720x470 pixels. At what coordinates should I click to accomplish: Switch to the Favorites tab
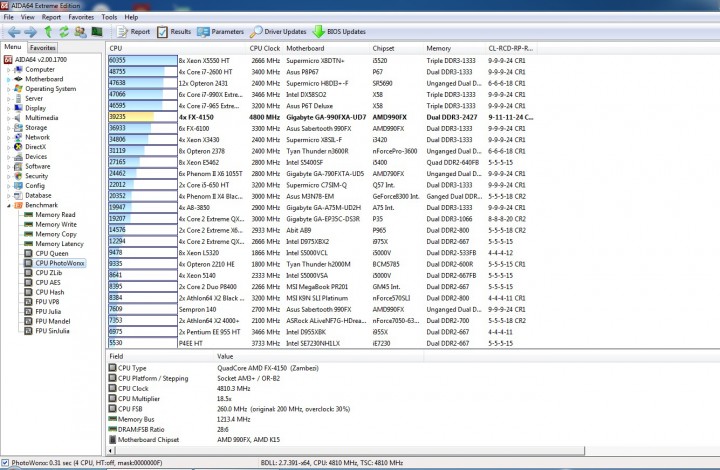click(x=43, y=47)
